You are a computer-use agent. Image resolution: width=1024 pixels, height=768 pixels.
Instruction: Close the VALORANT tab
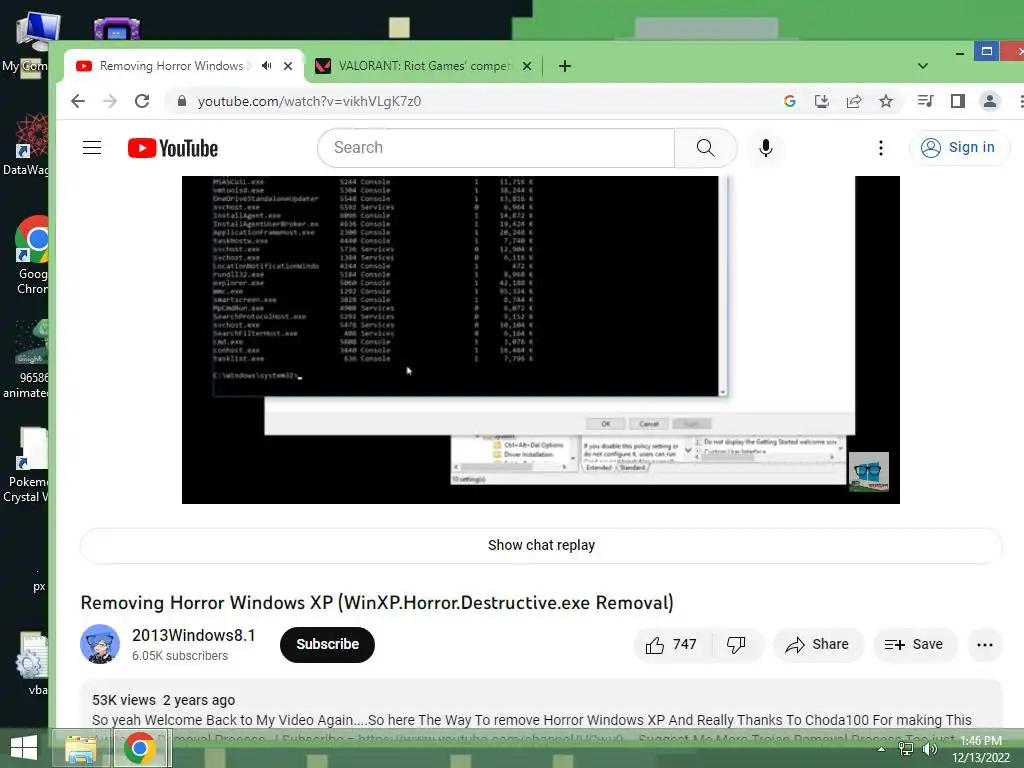pos(527,66)
